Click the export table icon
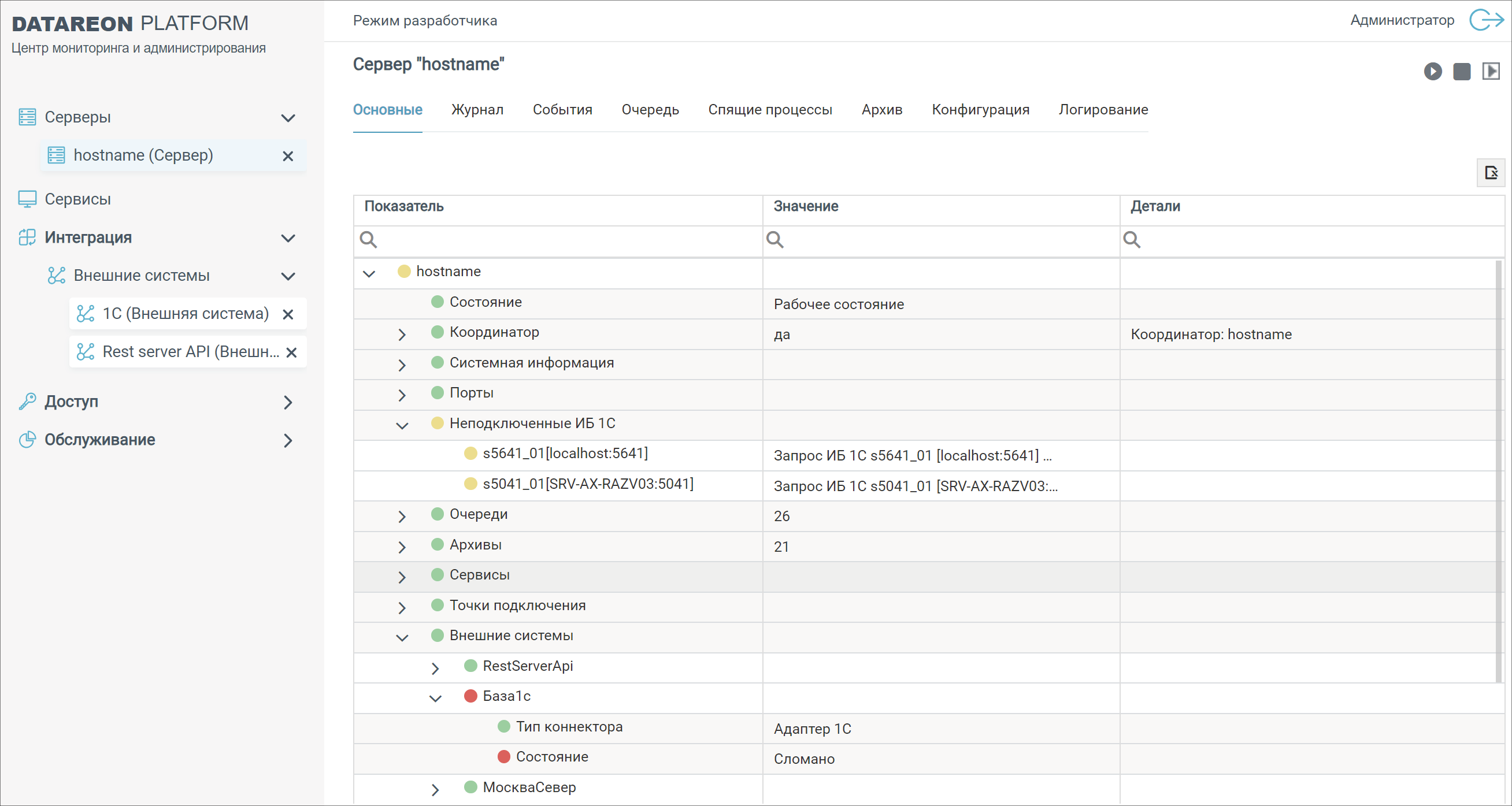 [1490, 172]
